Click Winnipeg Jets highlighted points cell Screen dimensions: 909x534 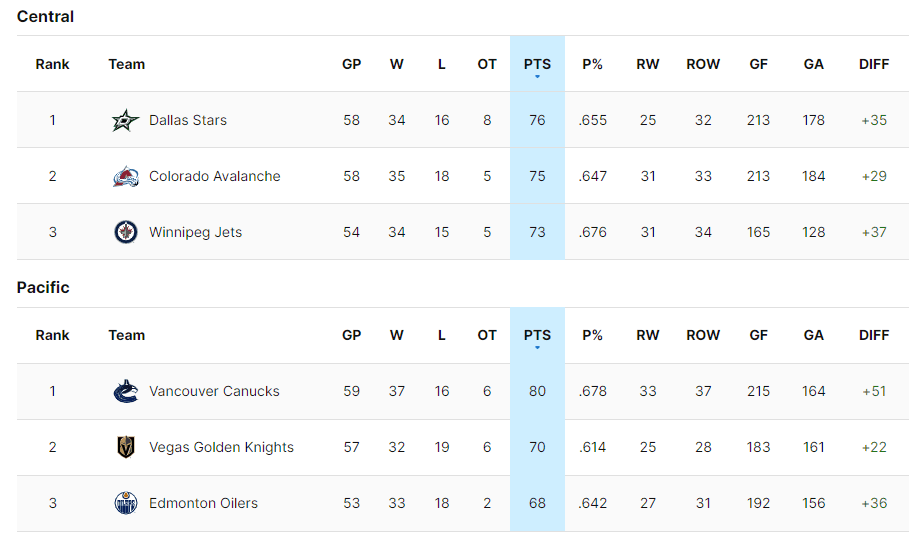pos(537,233)
